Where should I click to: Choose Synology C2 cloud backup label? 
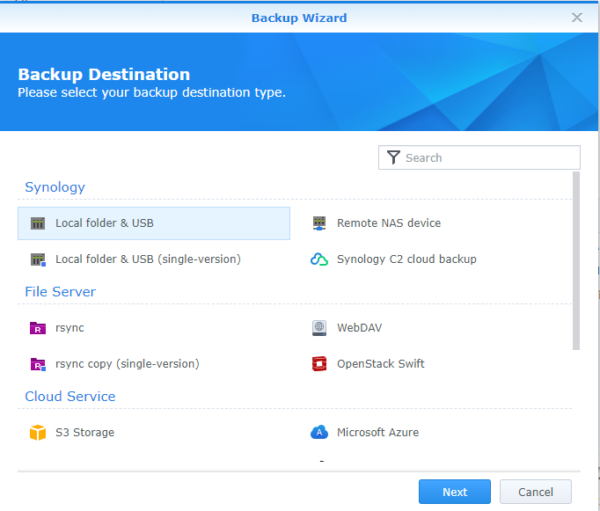[x=407, y=260]
